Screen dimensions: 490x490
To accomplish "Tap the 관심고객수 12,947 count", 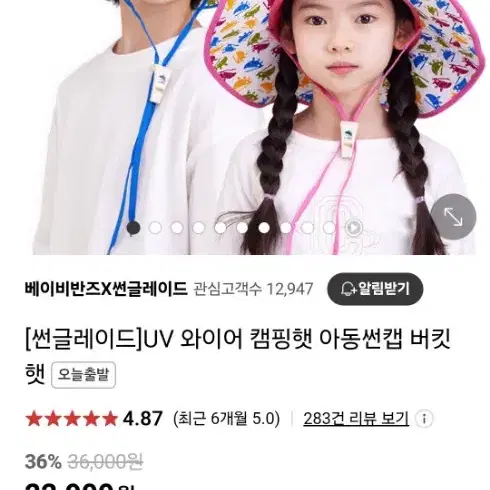I will pyautogui.click(x=253, y=289).
